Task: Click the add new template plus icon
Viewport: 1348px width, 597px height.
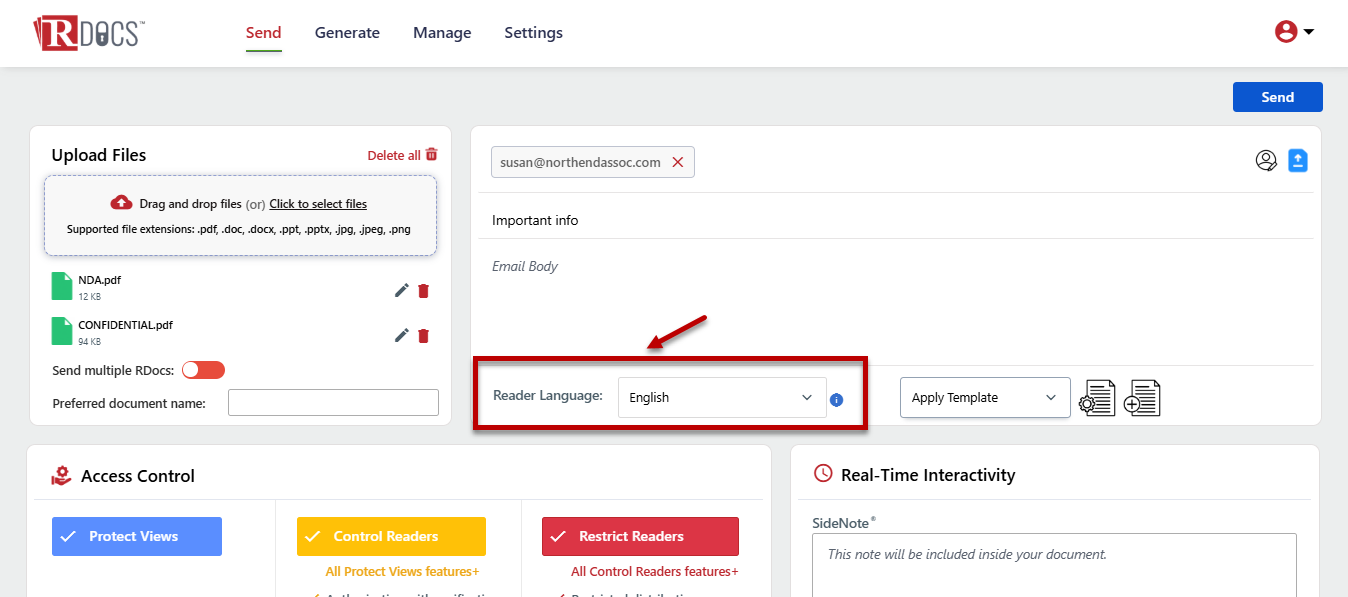Action: click(1142, 398)
